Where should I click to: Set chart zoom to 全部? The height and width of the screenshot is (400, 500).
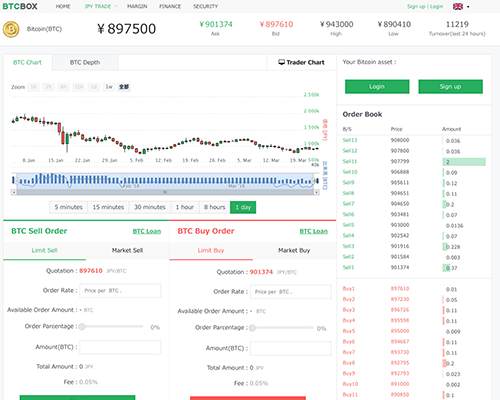[x=124, y=87]
